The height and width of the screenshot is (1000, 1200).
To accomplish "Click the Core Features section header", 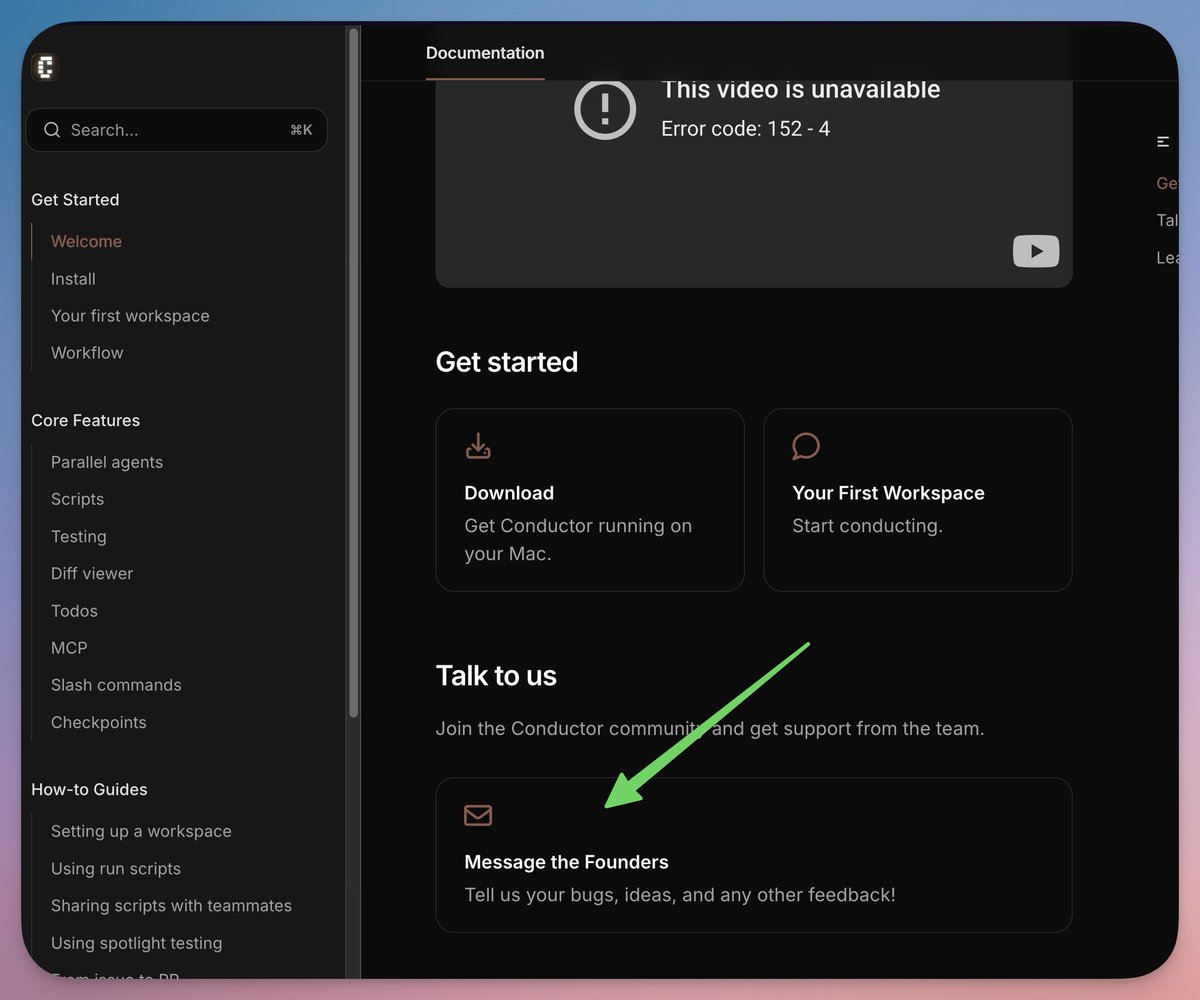I will click(x=85, y=421).
